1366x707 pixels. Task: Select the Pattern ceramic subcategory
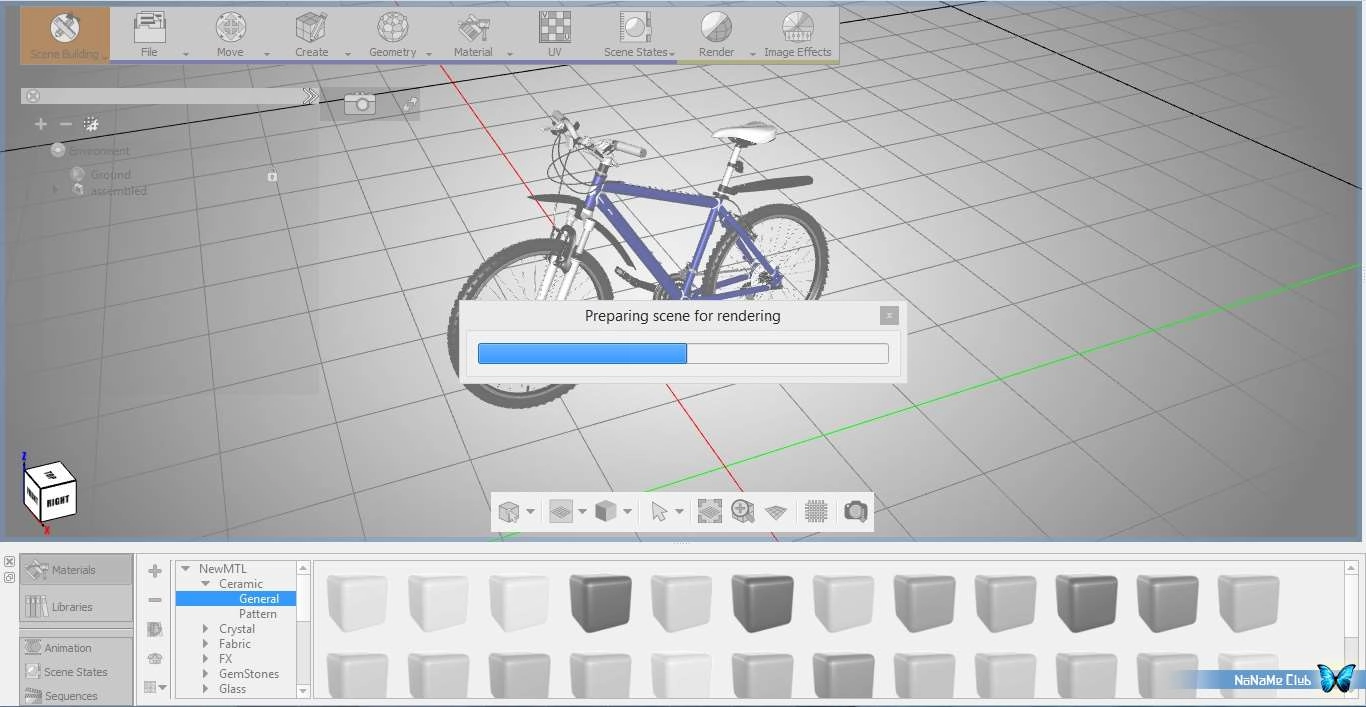point(258,614)
